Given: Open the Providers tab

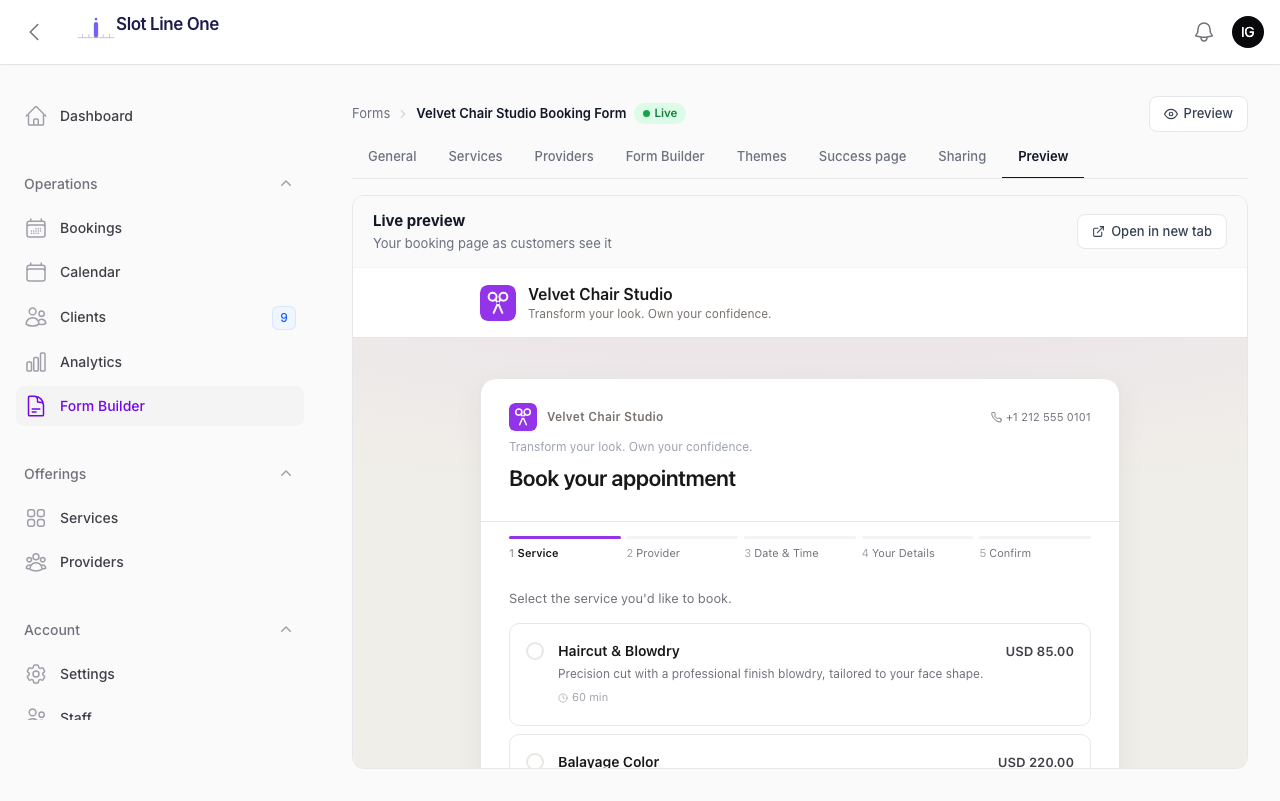Looking at the screenshot, I should pos(564,156).
